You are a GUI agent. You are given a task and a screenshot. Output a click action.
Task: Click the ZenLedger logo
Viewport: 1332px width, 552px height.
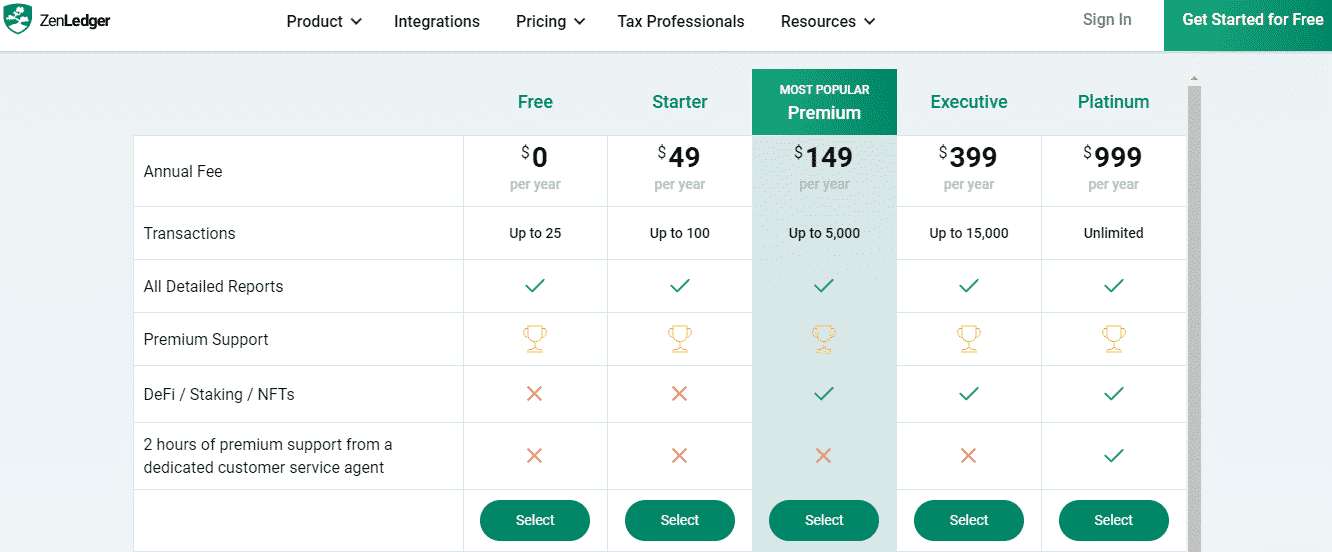tap(57, 21)
